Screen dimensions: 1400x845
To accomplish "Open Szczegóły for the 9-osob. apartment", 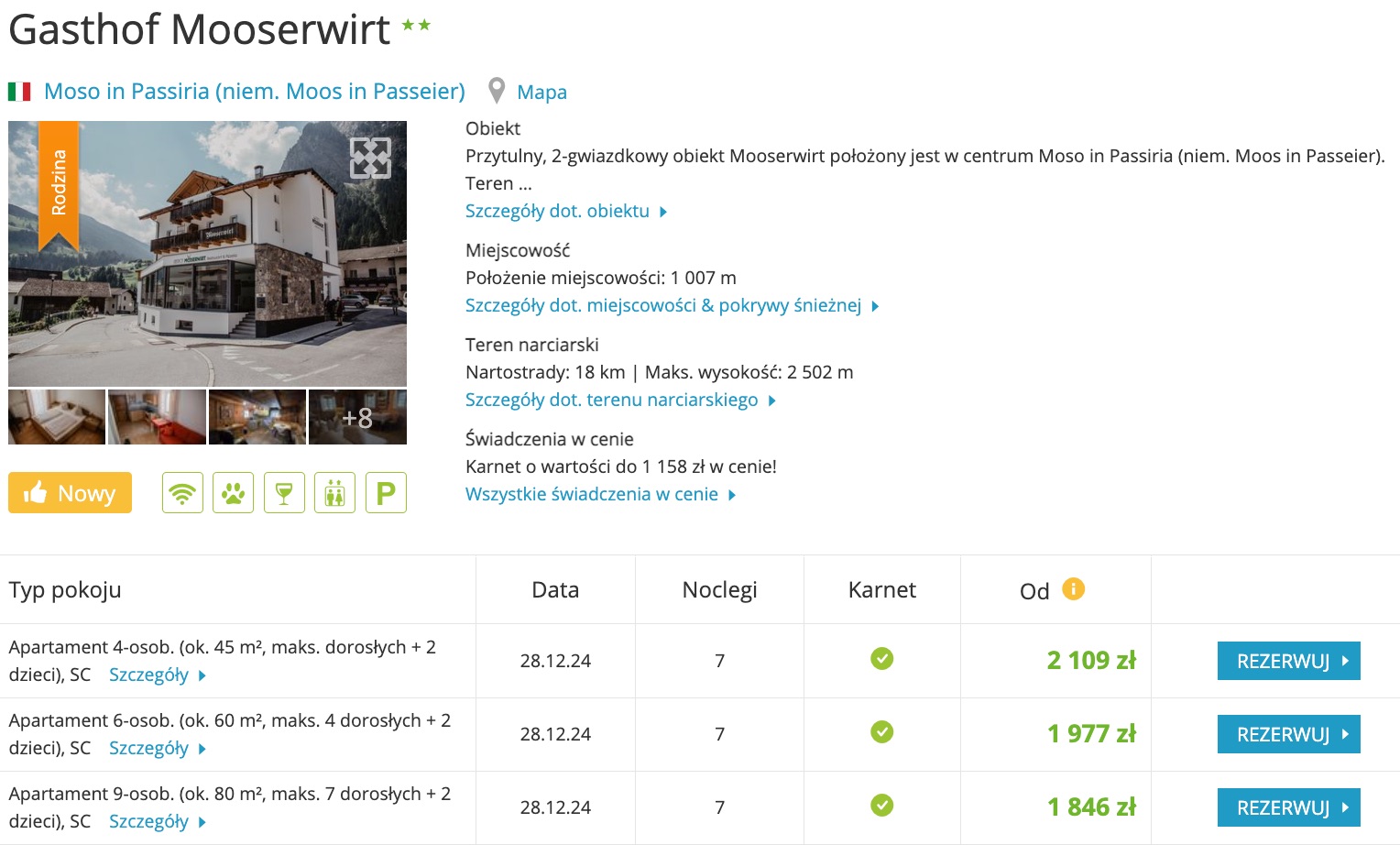I will point(157,822).
